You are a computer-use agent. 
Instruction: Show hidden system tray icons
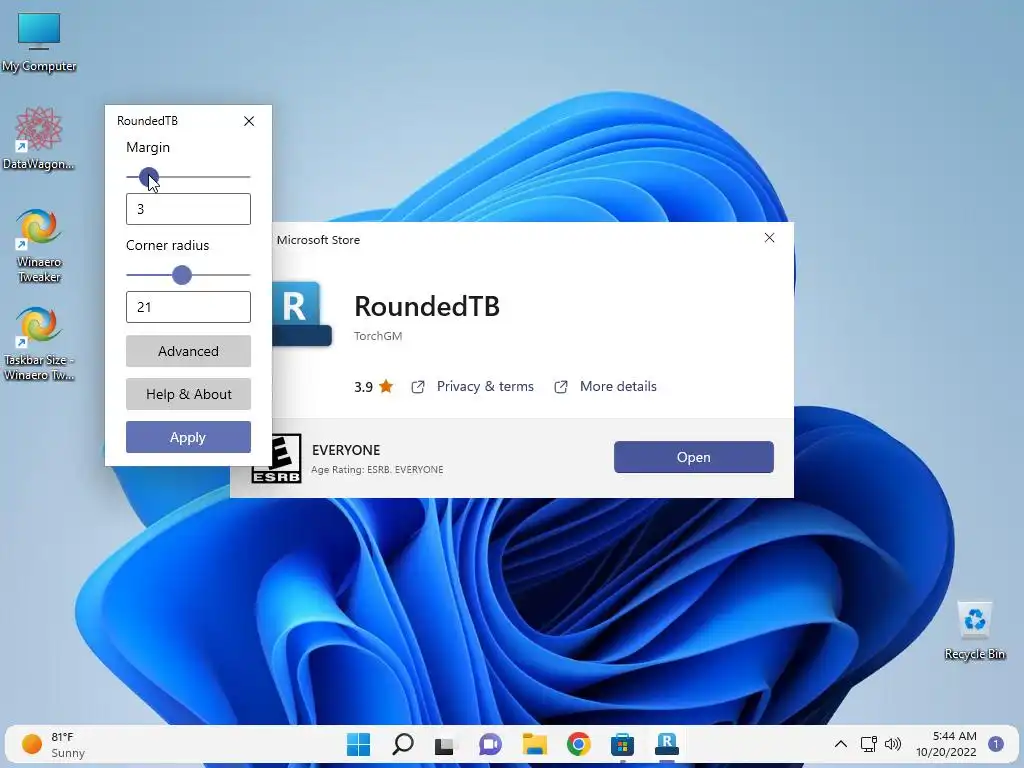tap(841, 744)
